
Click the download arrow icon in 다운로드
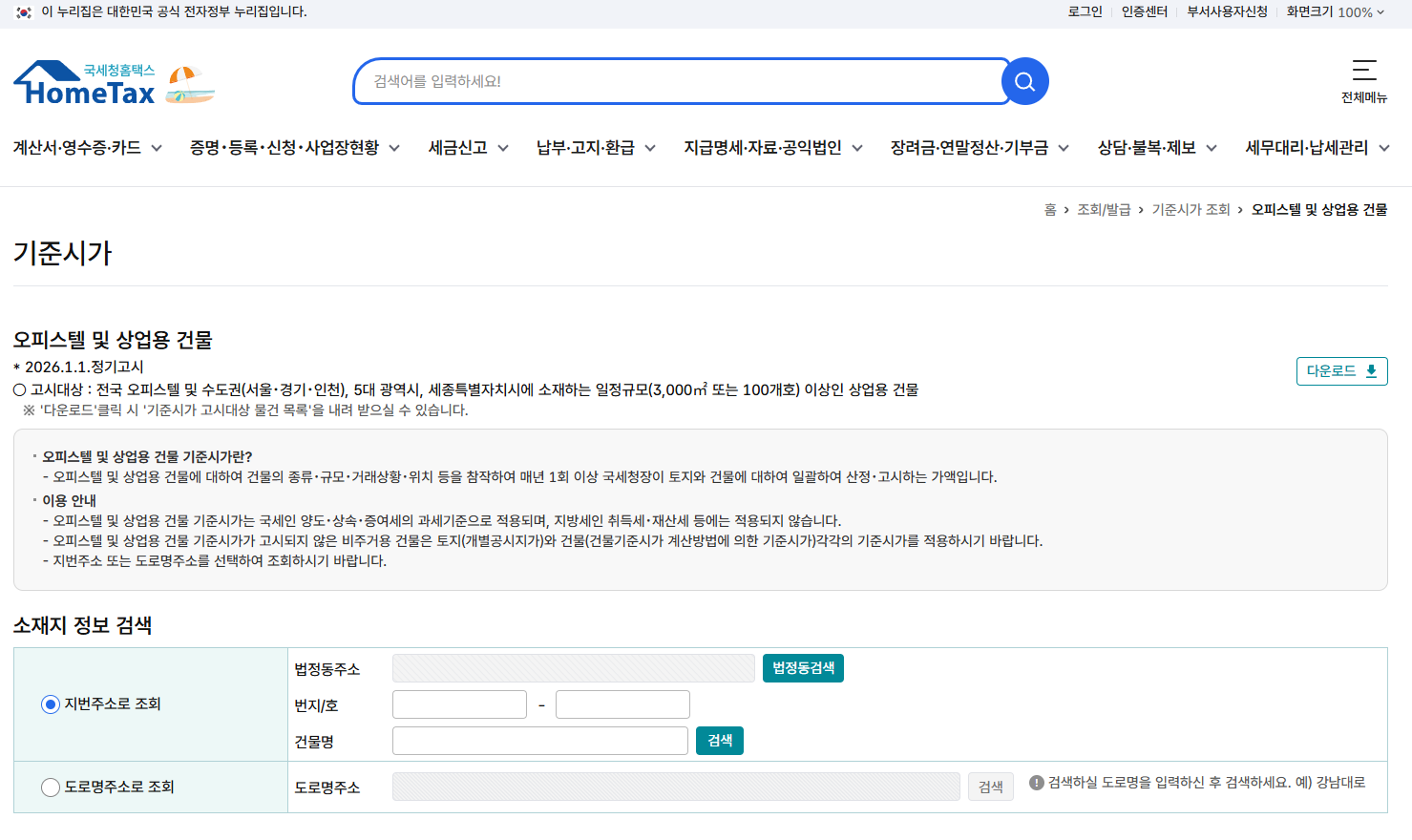click(1371, 371)
